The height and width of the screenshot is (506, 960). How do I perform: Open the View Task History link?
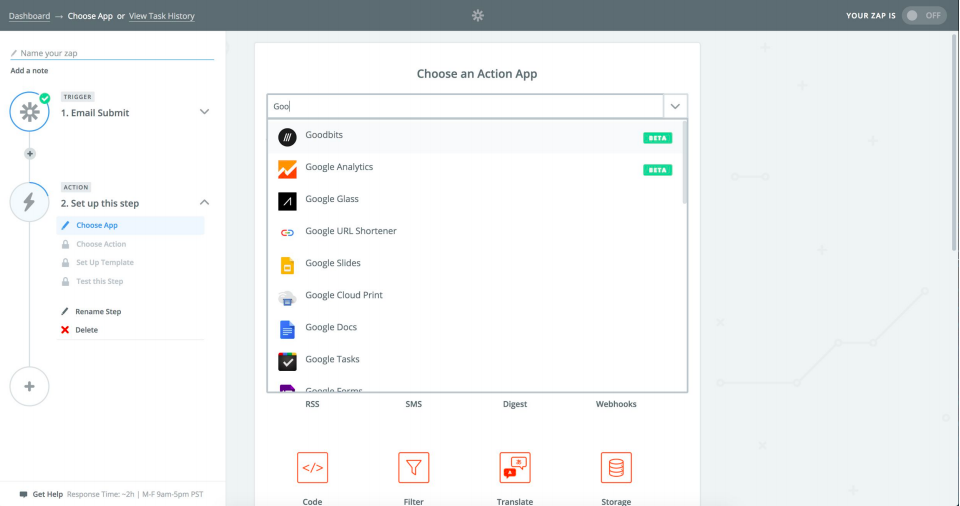pyautogui.click(x=162, y=16)
